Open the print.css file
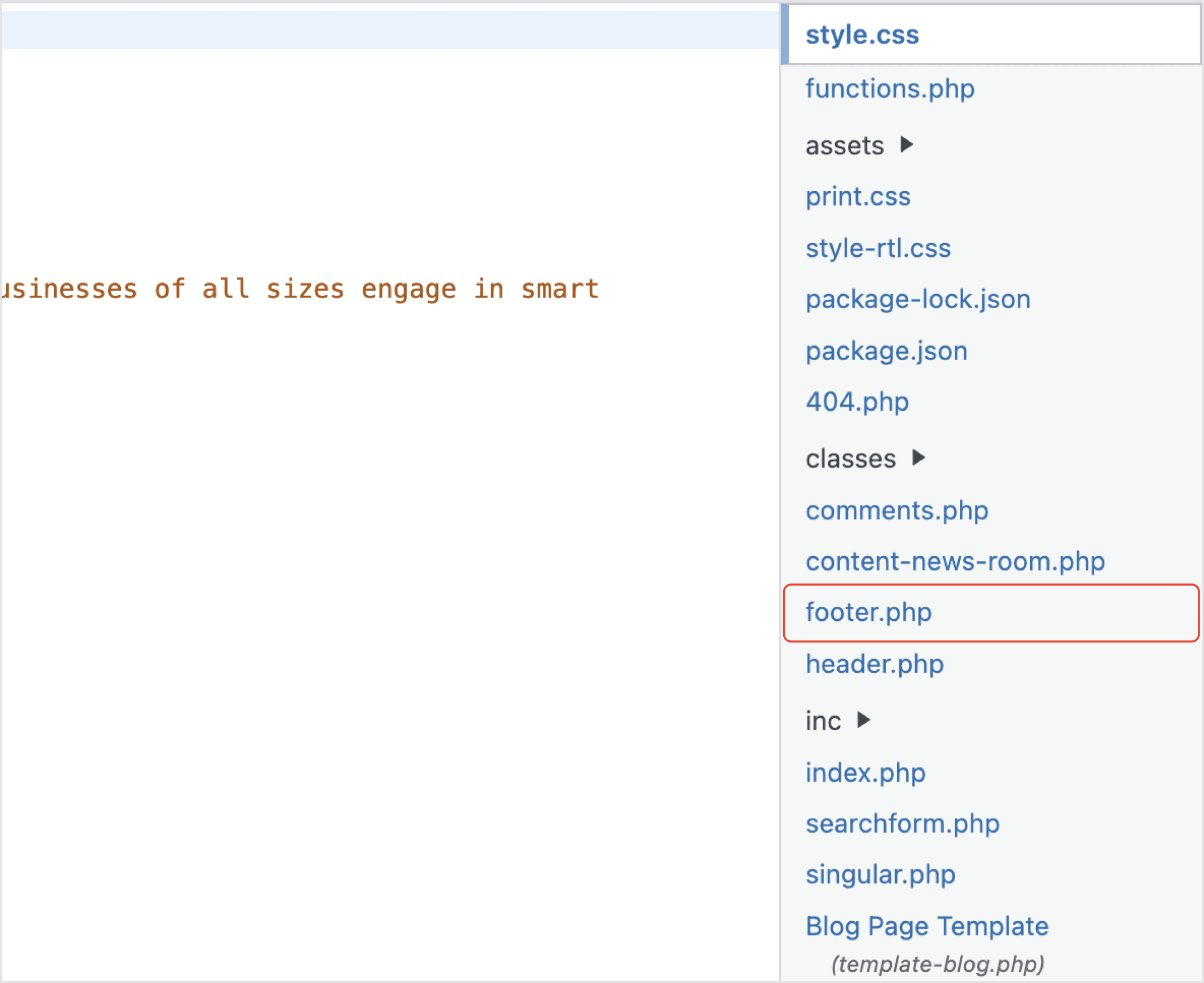1204x983 pixels. (x=857, y=197)
